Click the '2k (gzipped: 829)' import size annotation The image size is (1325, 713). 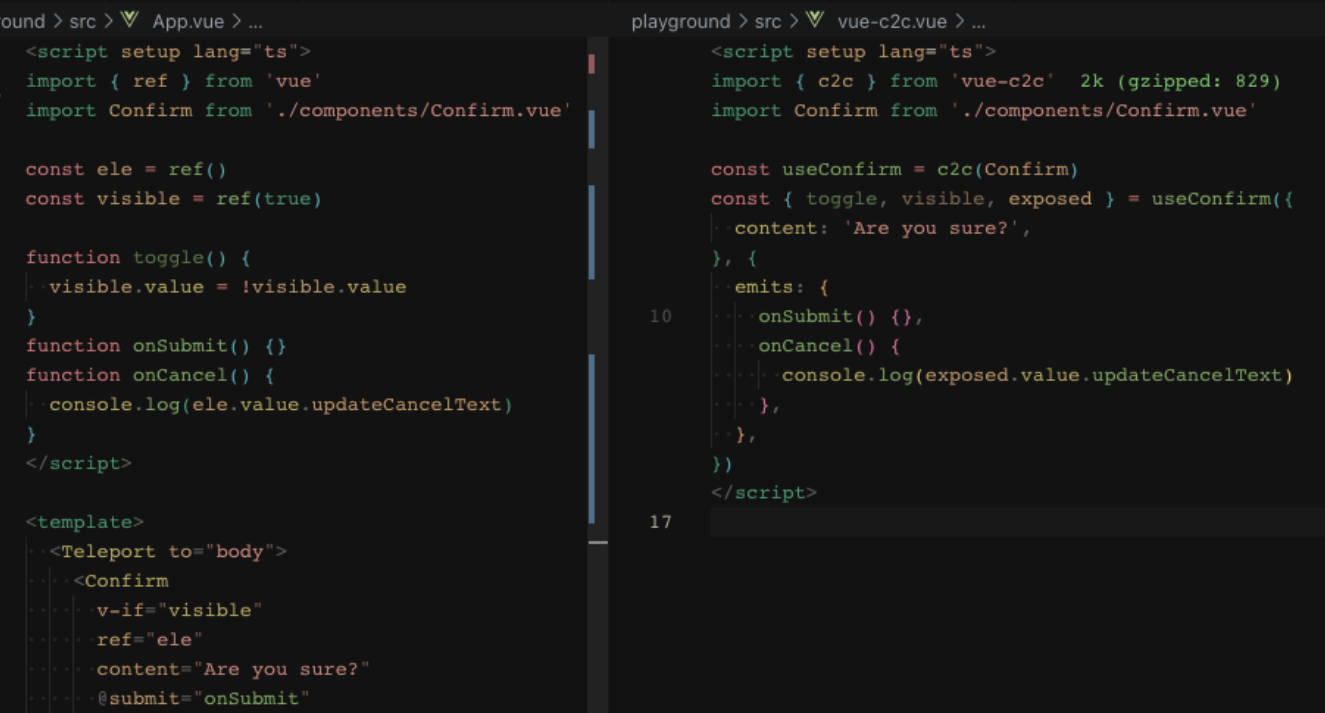[x=1180, y=81]
